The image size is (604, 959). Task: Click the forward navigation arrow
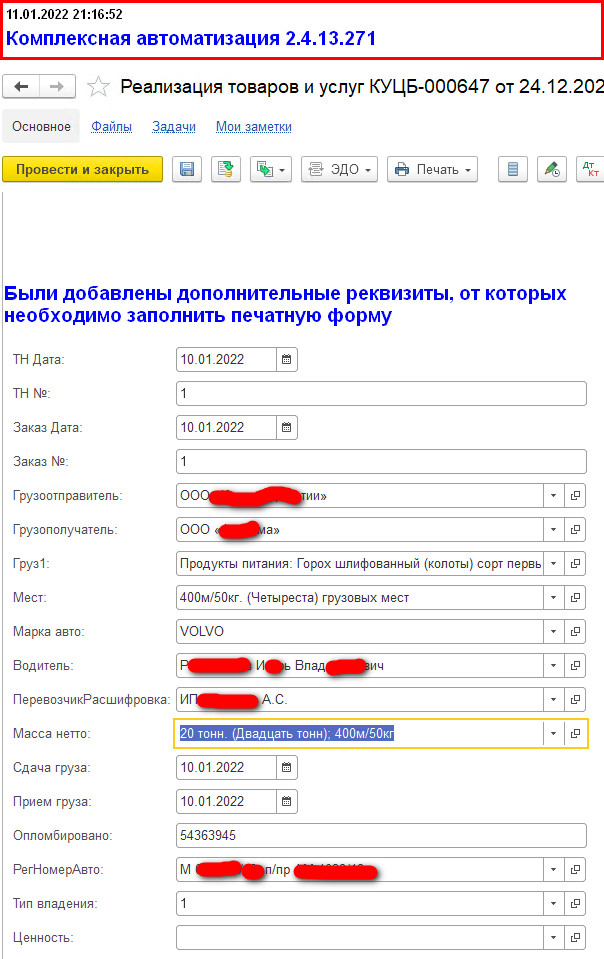pos(58,87)
